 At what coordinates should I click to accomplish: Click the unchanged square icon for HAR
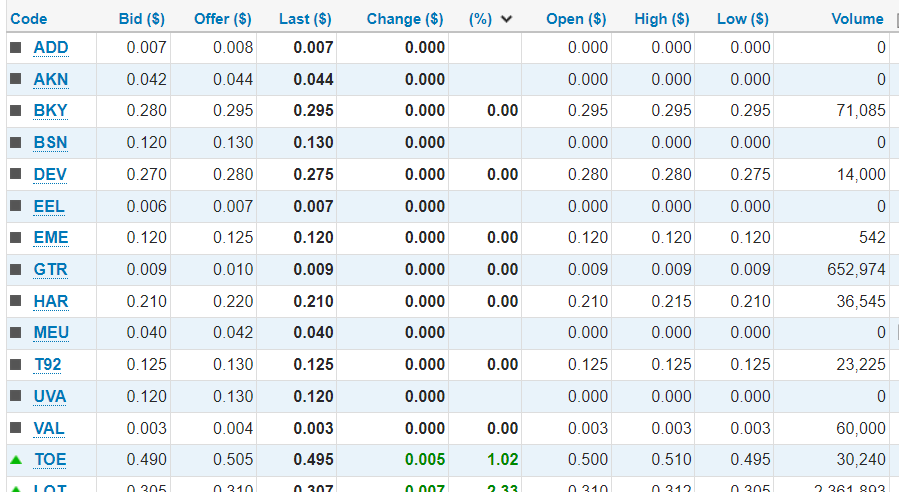(15, 301)
